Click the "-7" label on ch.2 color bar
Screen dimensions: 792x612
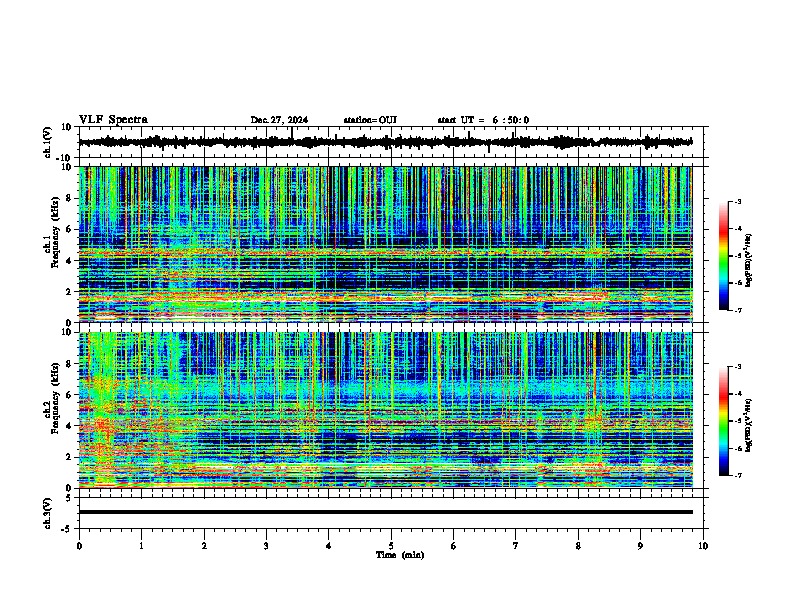coord(738,476)
